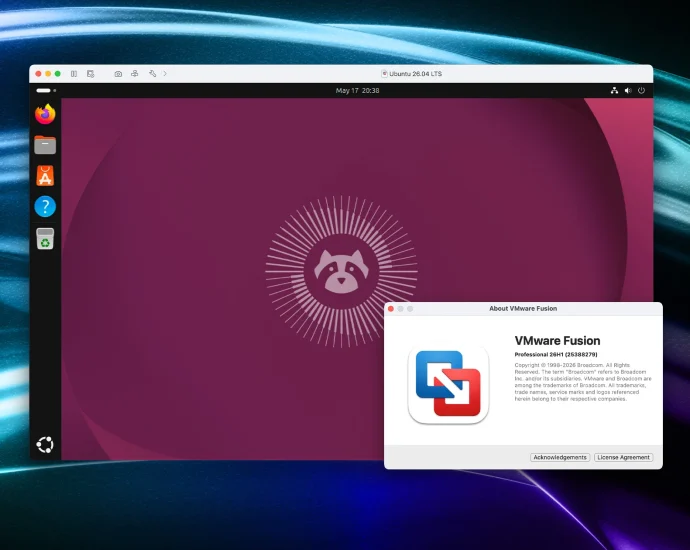Close the Ubuntu VM window red button

coord(38,74)
